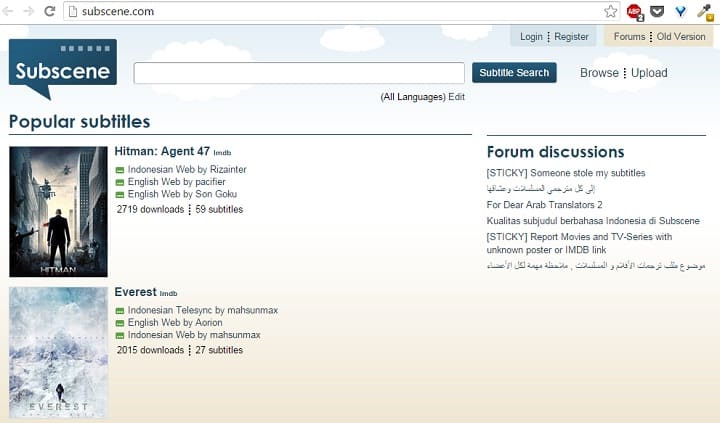This screenshot has height=423, width=720.
Task: Click green icon beside English Web by Aorion
Action: 120,323
